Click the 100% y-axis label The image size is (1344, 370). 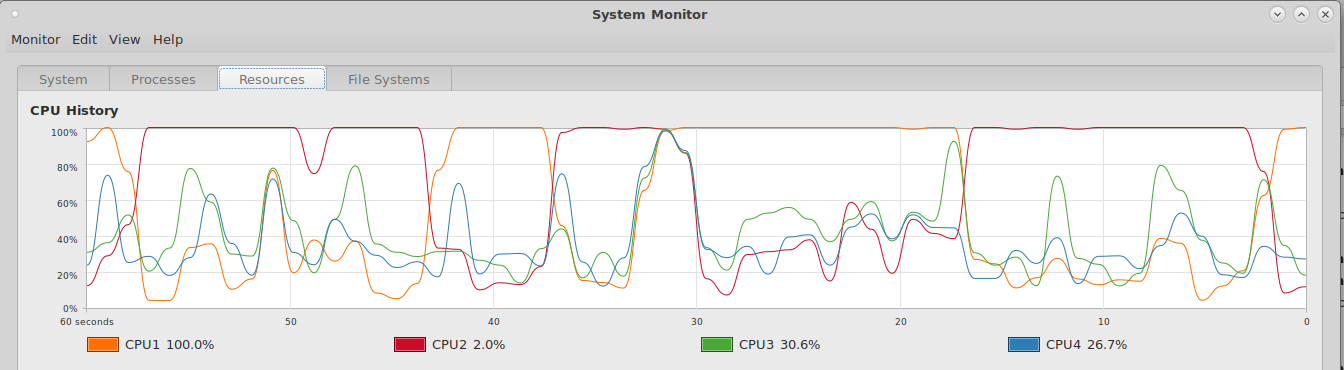pos(65,133)
